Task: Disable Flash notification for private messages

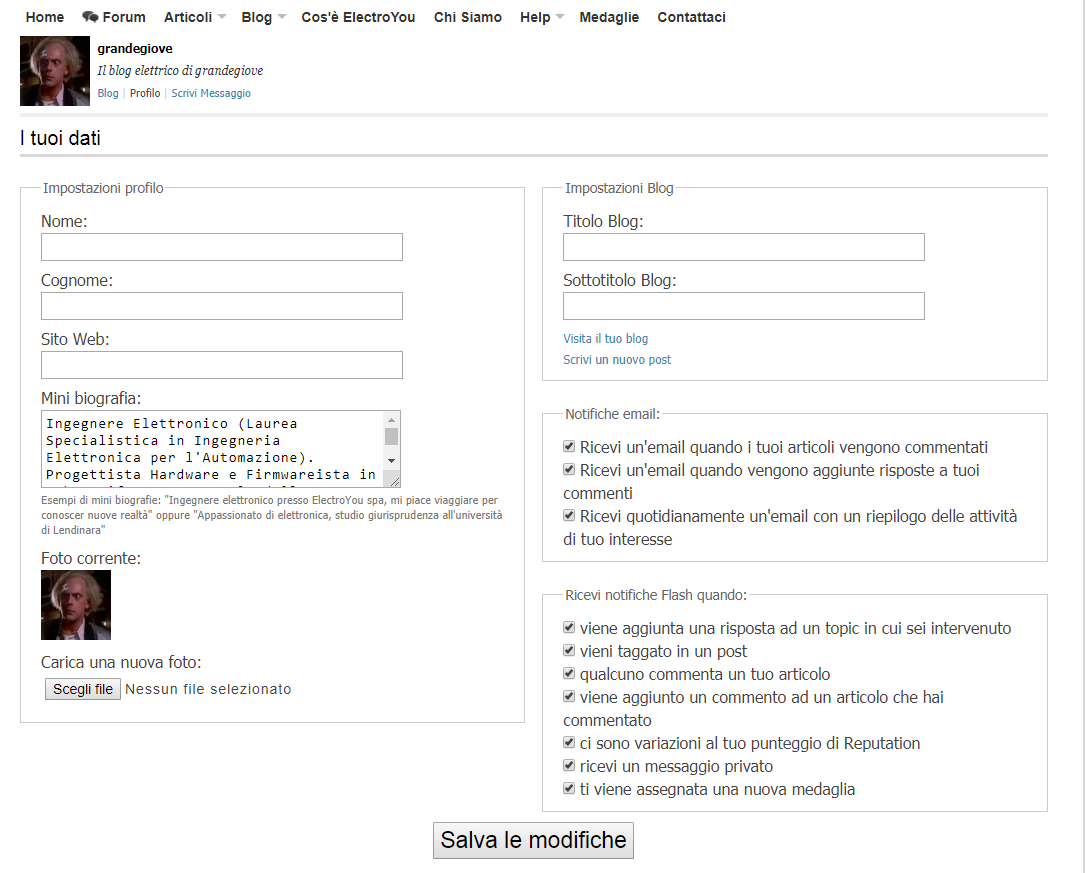Action: pyautogui.click(x=570, y=765)
